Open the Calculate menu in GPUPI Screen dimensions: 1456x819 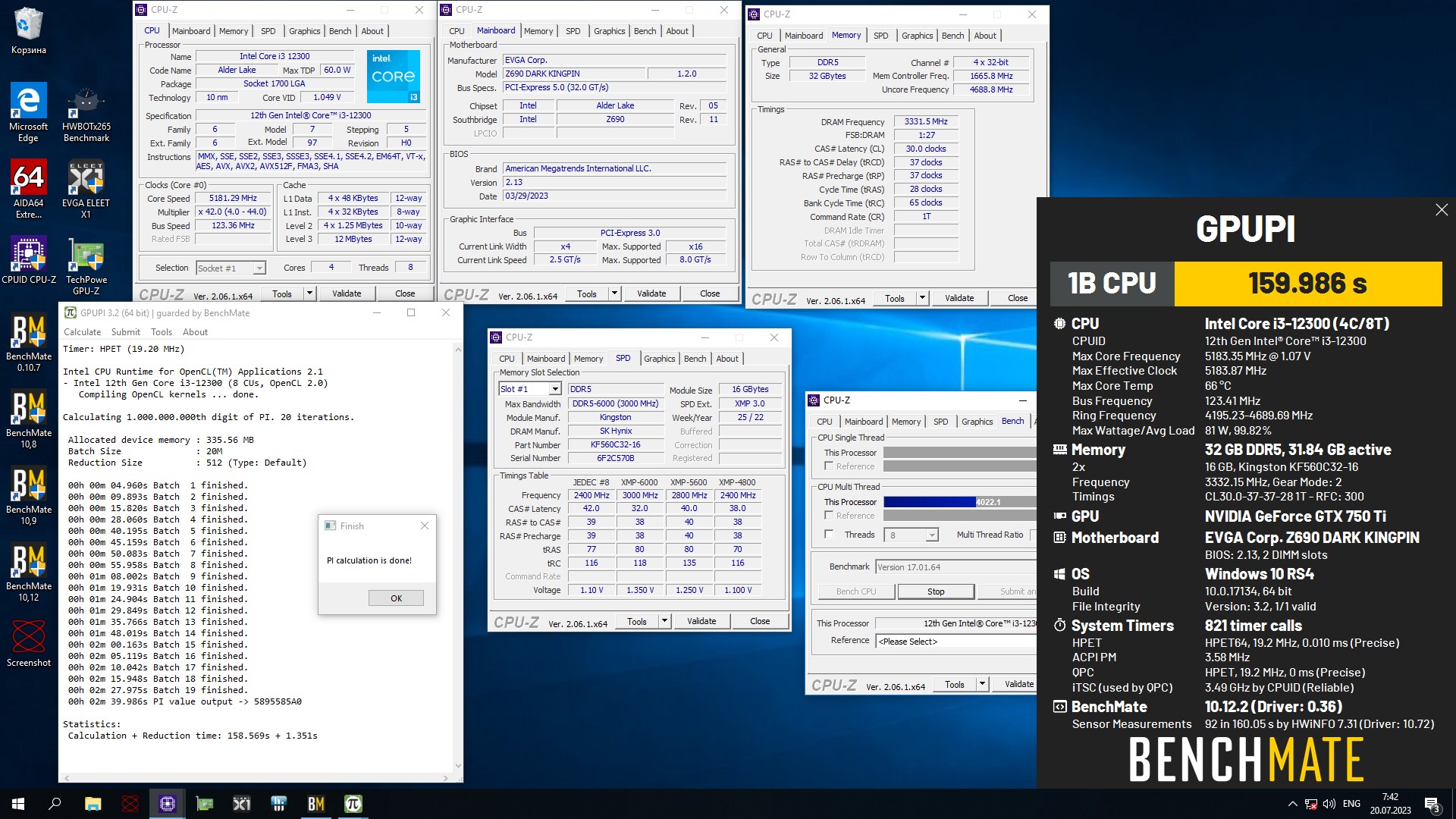pos(82,332)
